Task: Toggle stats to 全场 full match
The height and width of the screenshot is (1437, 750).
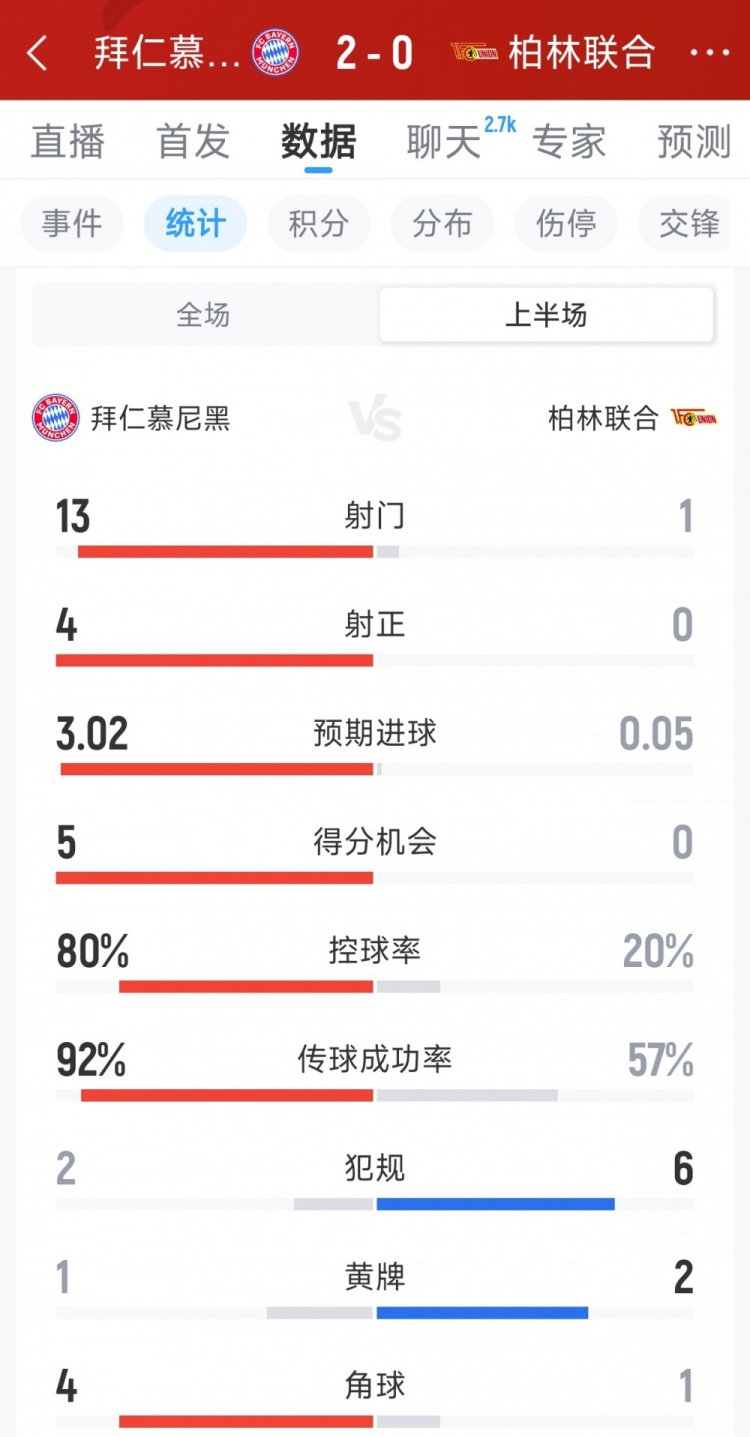Action: (x=203, y=316)
